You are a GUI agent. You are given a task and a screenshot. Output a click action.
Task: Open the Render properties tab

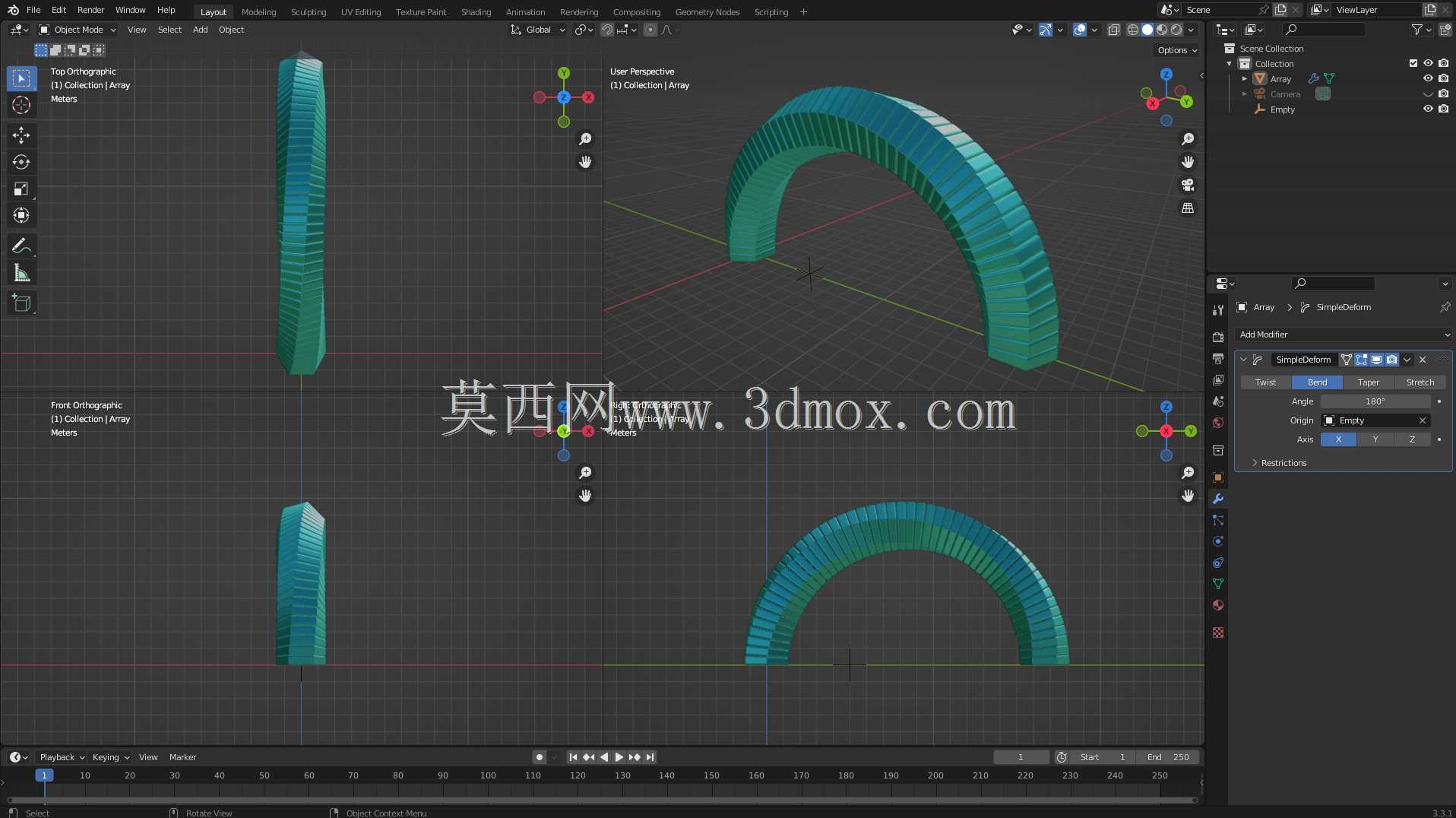1218,337
